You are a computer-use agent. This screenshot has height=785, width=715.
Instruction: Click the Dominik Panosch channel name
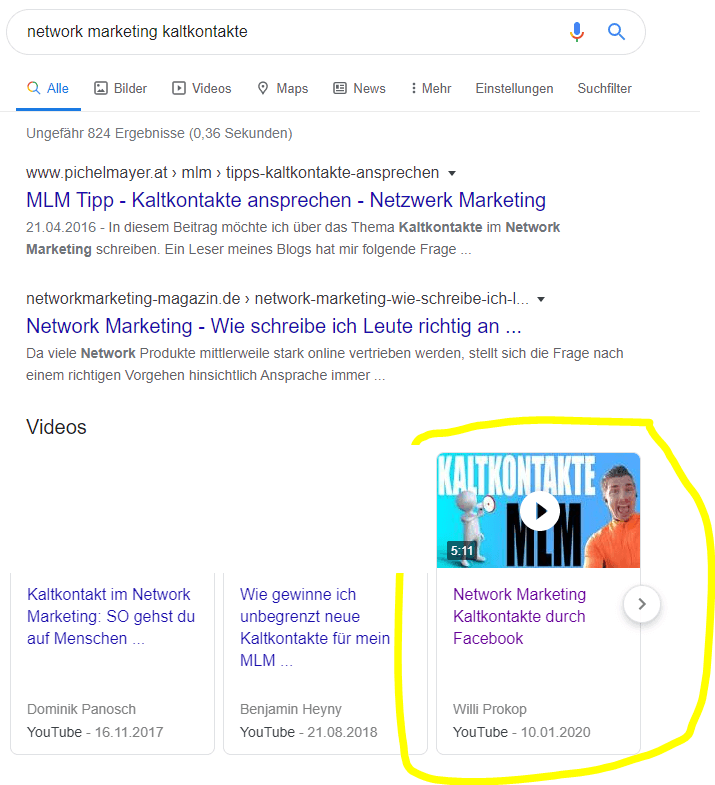tap(81, 709)
